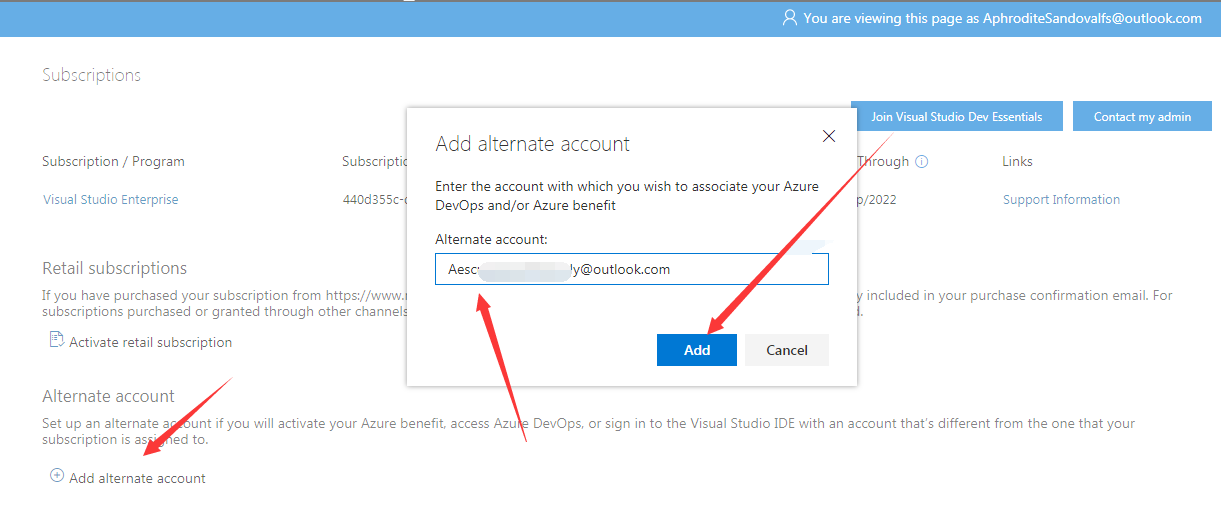
Task: Click Contact my admin button
Action: tap(1142, 116)
